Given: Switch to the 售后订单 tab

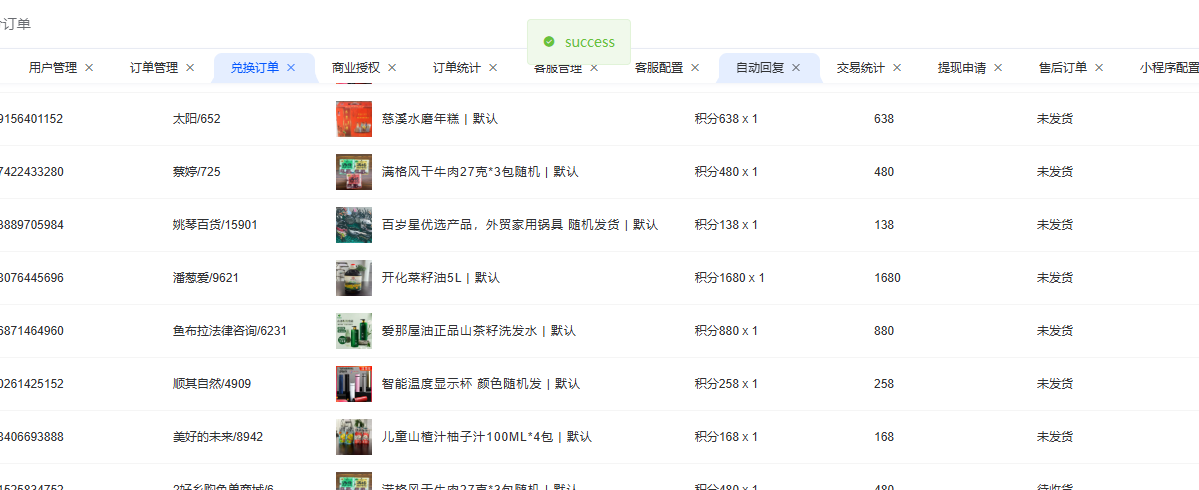Looking at the screenshot, I should [1062, 67].
